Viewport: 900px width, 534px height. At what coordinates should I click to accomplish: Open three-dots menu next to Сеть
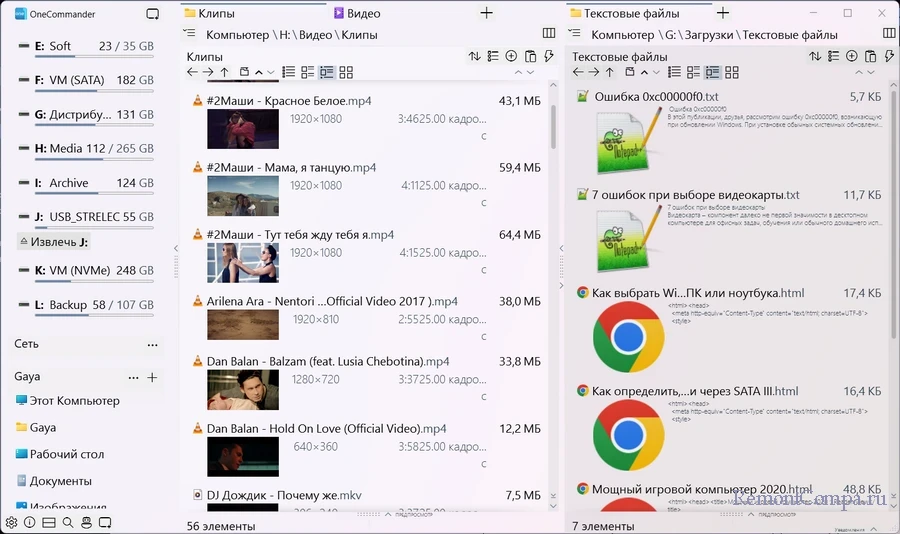[152, 344]
